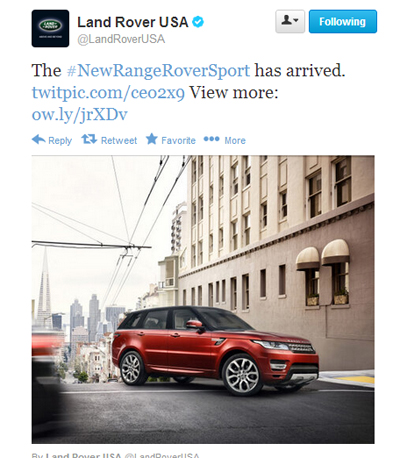This screenshot has height=458, width=400.
Task: Click the @LandRoverUSA handle
Action: pos(121,39)
